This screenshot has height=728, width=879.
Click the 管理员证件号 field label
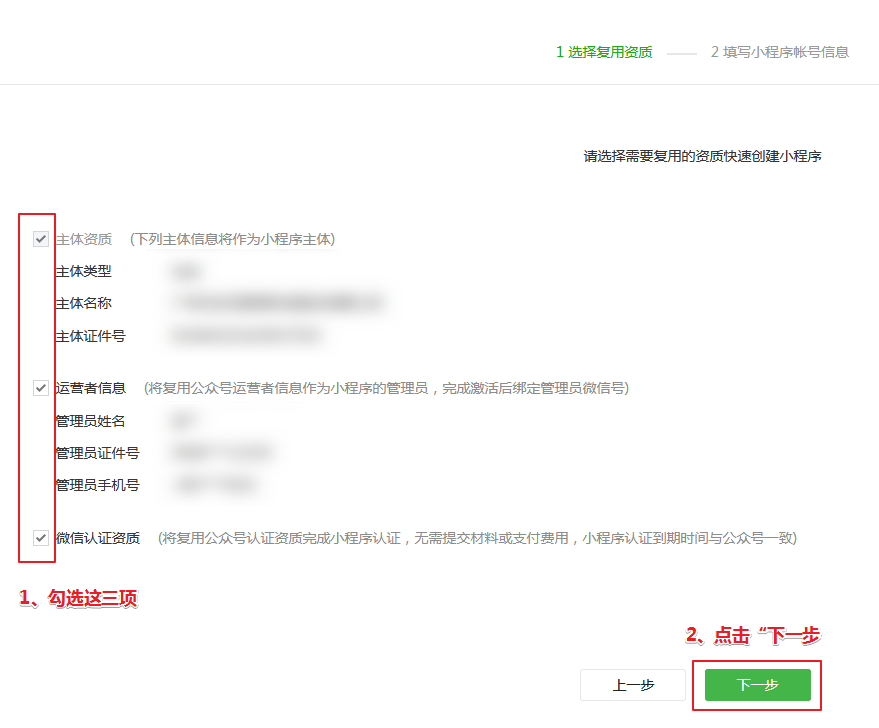(x=98, y=453)
